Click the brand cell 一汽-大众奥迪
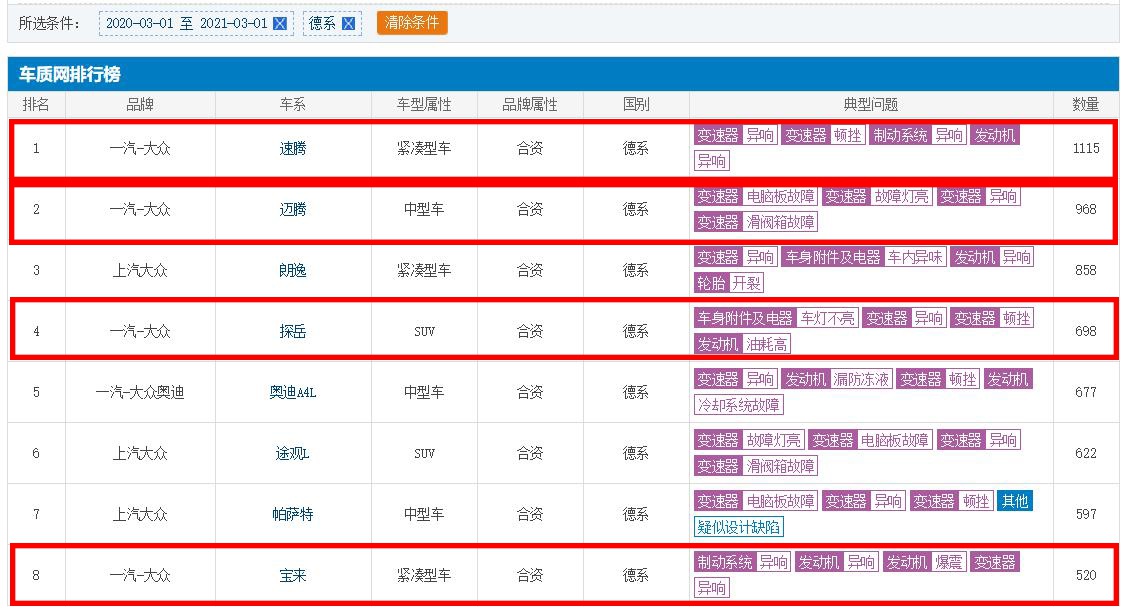 (x=140, y=393)
